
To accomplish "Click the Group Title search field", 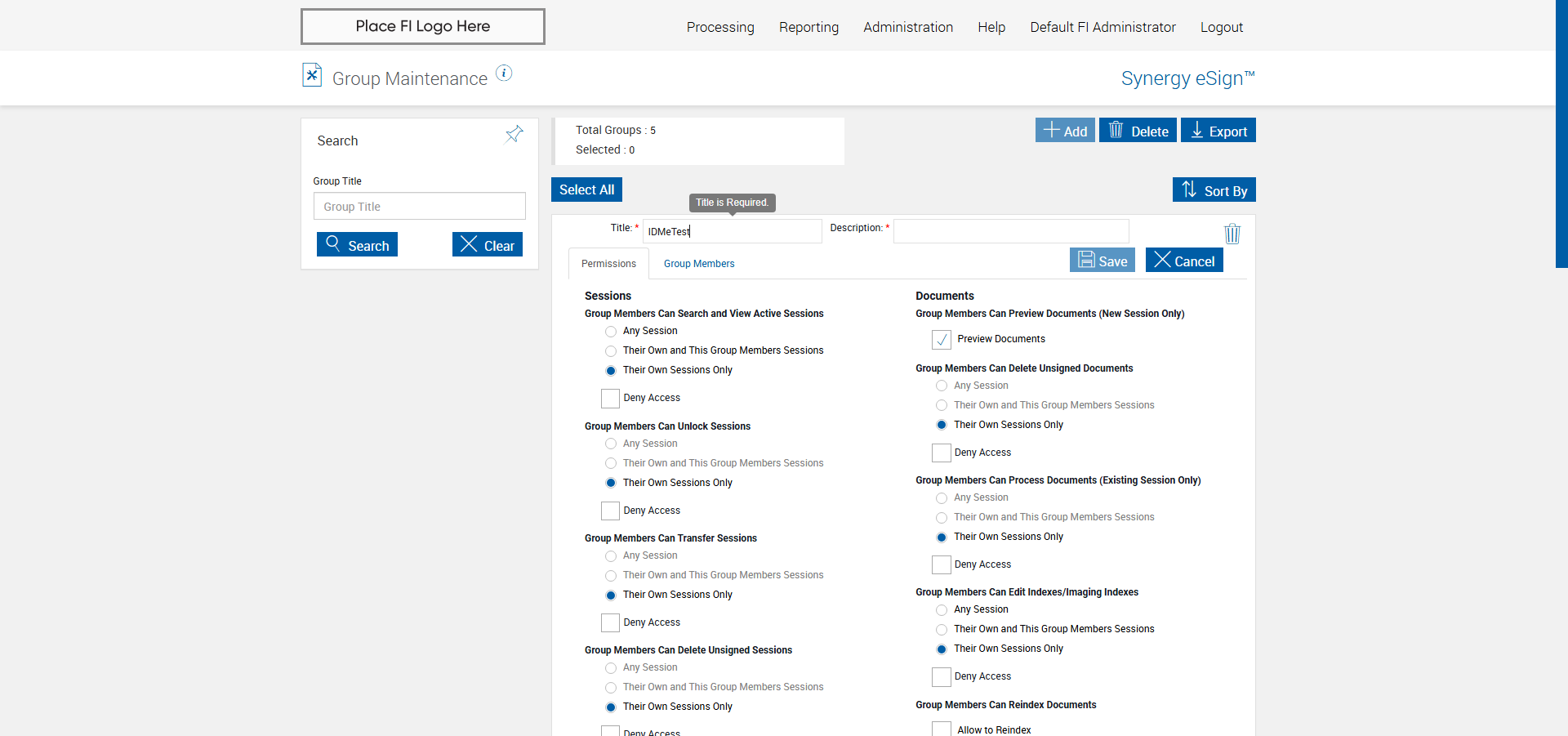I will coord(419,207).
